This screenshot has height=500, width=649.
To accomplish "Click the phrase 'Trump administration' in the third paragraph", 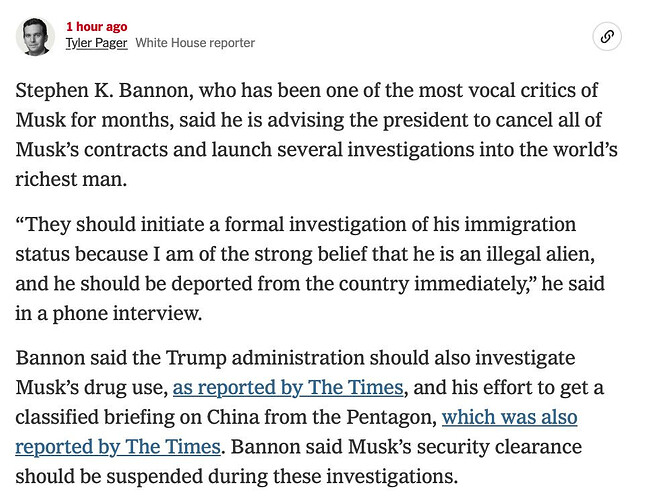I will [265, 358].
